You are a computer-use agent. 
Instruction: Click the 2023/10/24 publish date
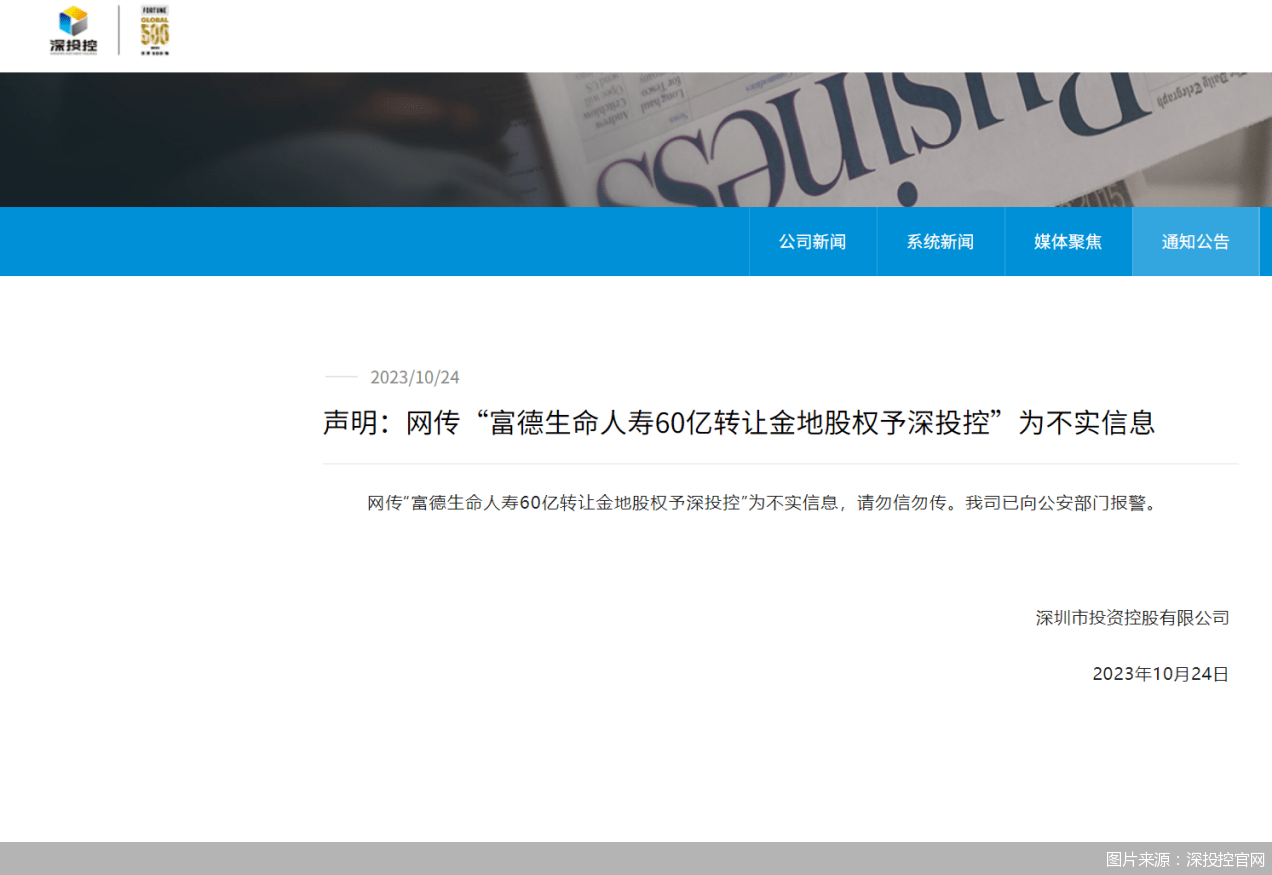coord(415,377)
